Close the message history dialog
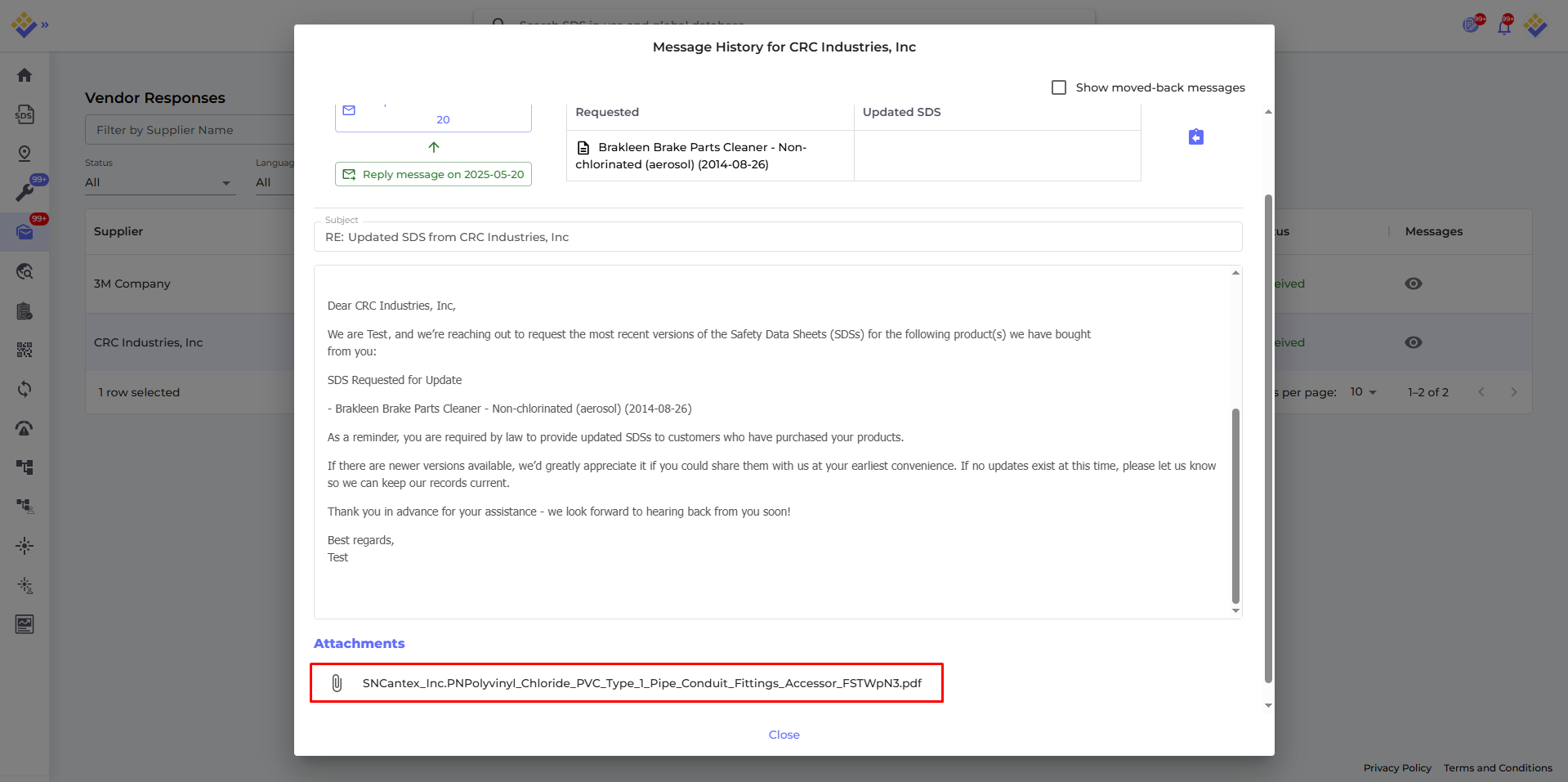 784,735
